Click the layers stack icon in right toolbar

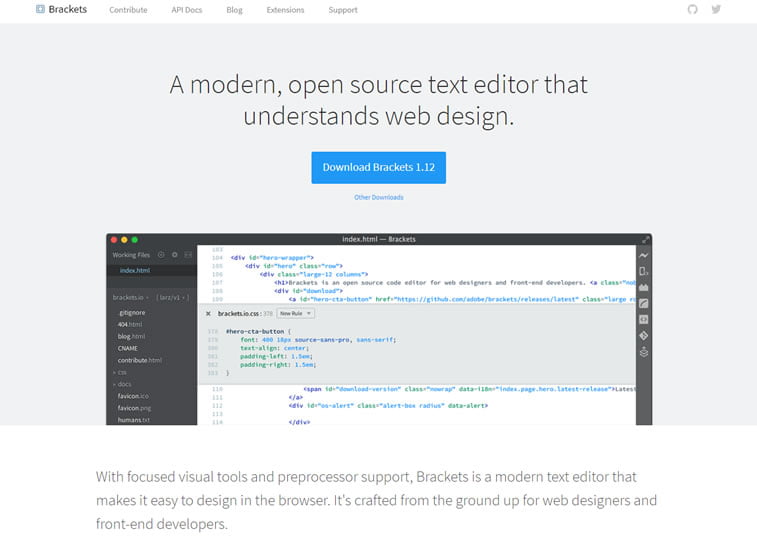pyautogui.click(x=644, y=352)
